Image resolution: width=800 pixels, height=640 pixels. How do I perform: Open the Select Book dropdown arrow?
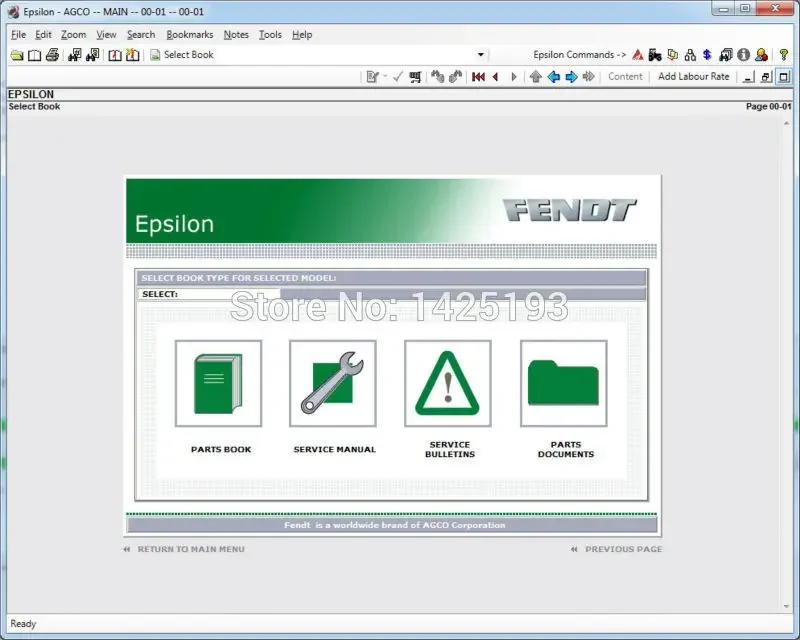[481, 55]
